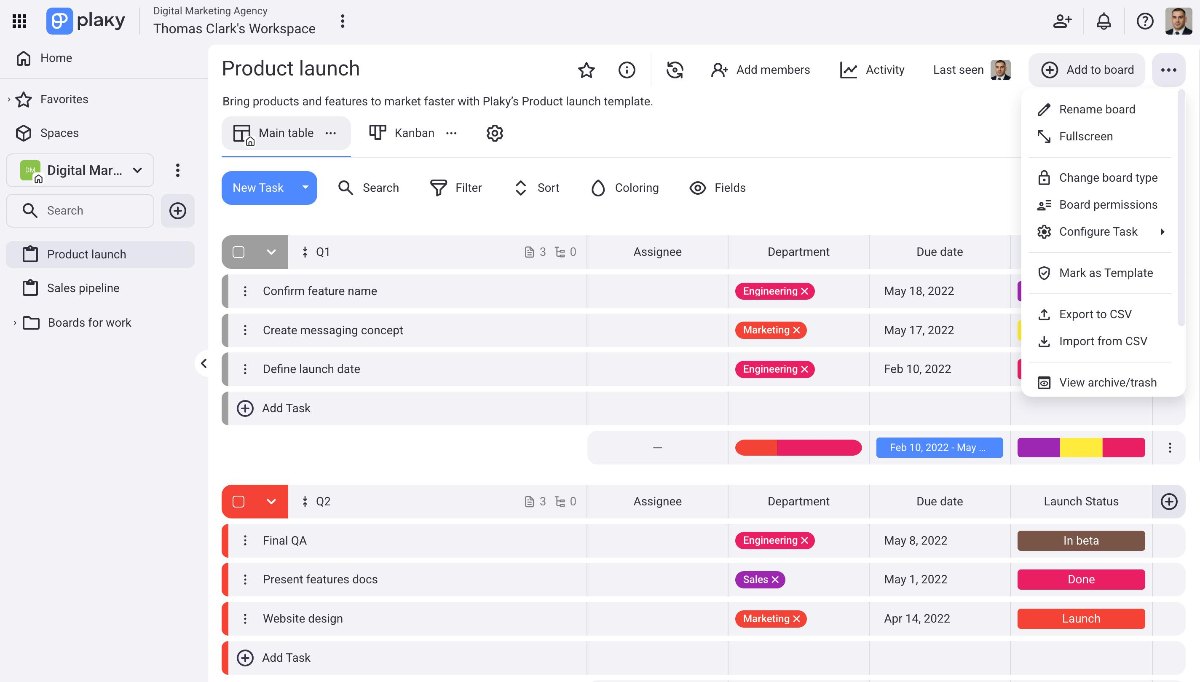The image size is (1200, 682).
Task: Click the In beta status label
Action: [x=1080, y=541]
